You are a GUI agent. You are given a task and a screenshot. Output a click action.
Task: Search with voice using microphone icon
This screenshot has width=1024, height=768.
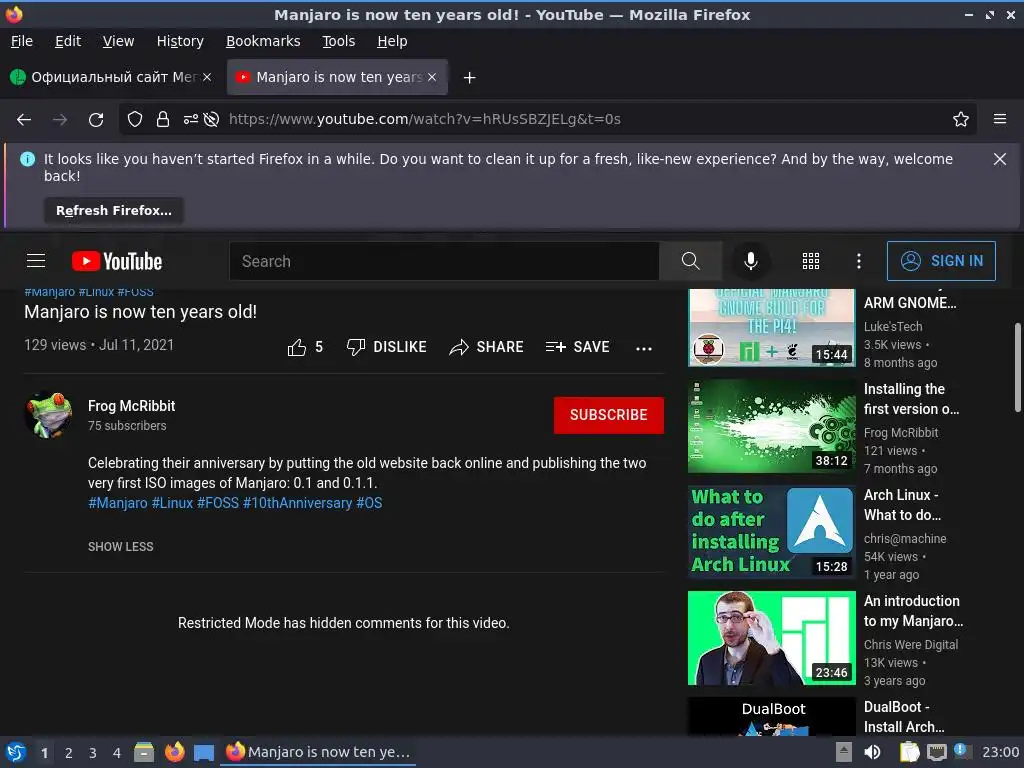click(751, 261)
